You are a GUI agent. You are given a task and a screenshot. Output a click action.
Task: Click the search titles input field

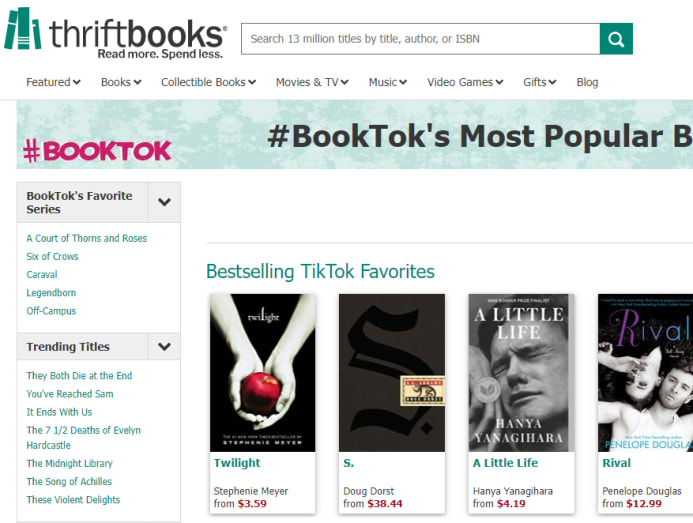(x=420, y=39)
